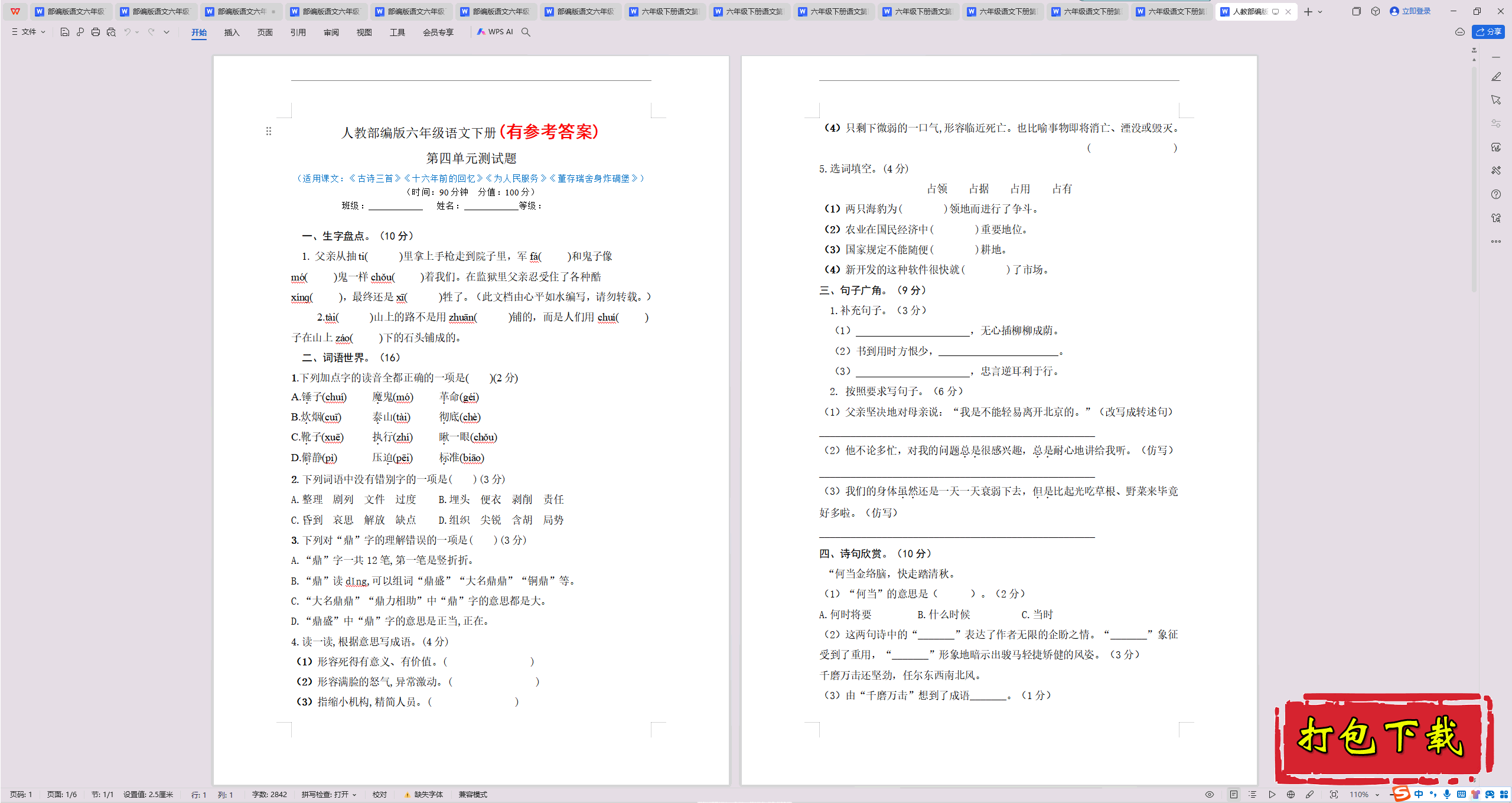
Task: Toggle Sogou punctuation mode
Action: coord(1432,794)
